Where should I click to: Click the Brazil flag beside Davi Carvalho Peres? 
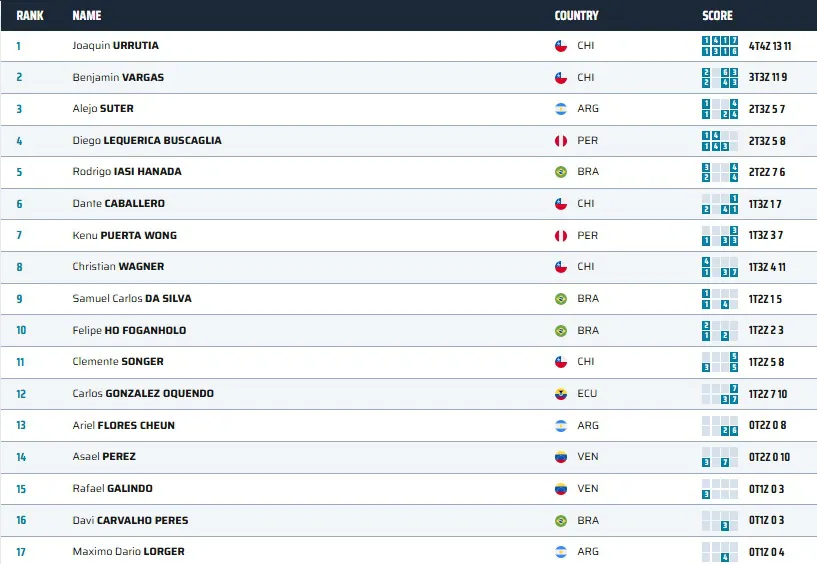click(x=561, y=521)
